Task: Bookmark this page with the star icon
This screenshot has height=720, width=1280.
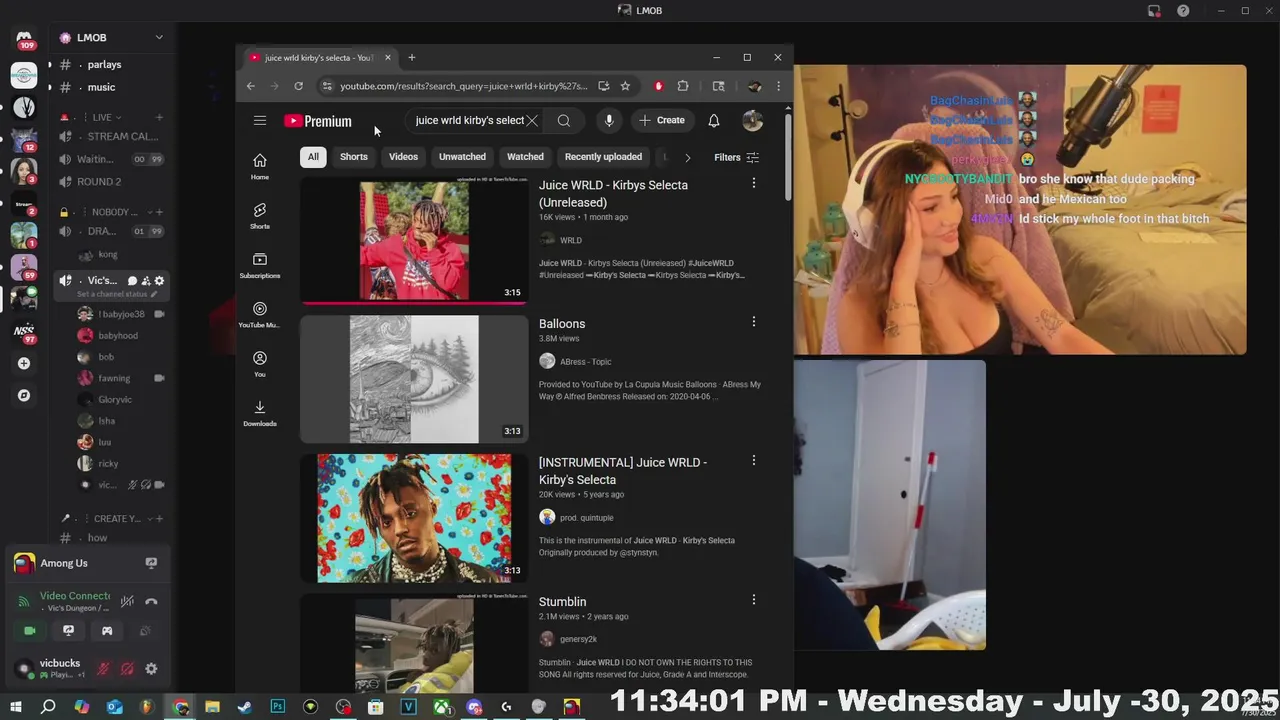Action: point(625,86)
